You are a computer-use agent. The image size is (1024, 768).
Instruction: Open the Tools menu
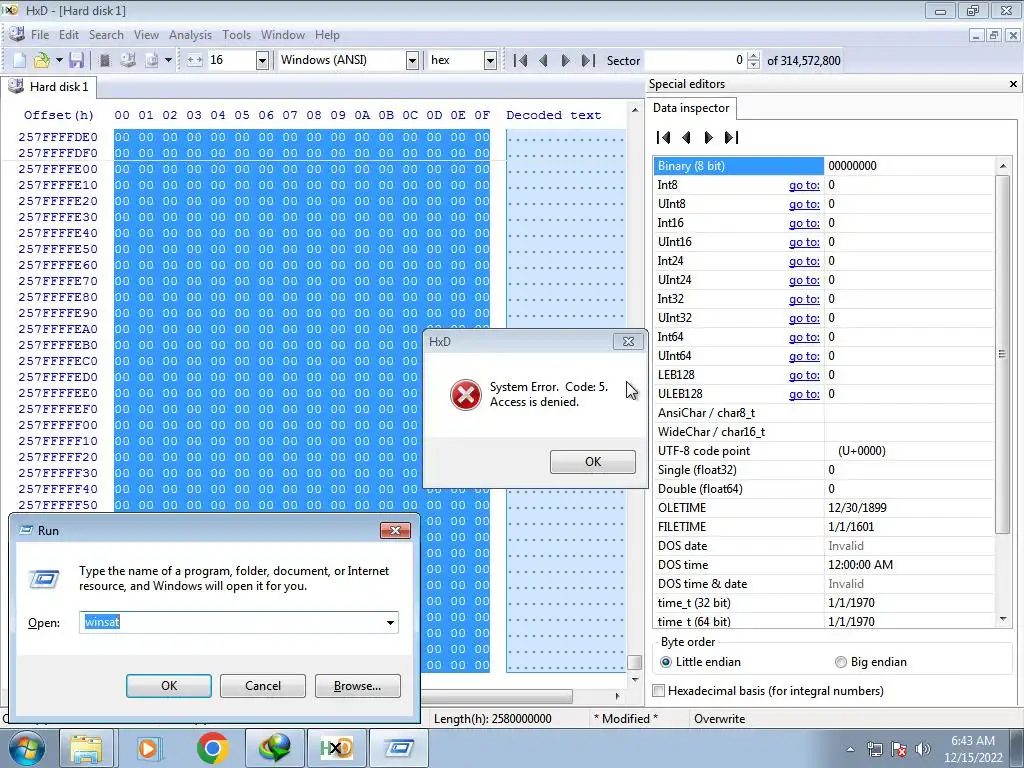(x=236, y=35)
